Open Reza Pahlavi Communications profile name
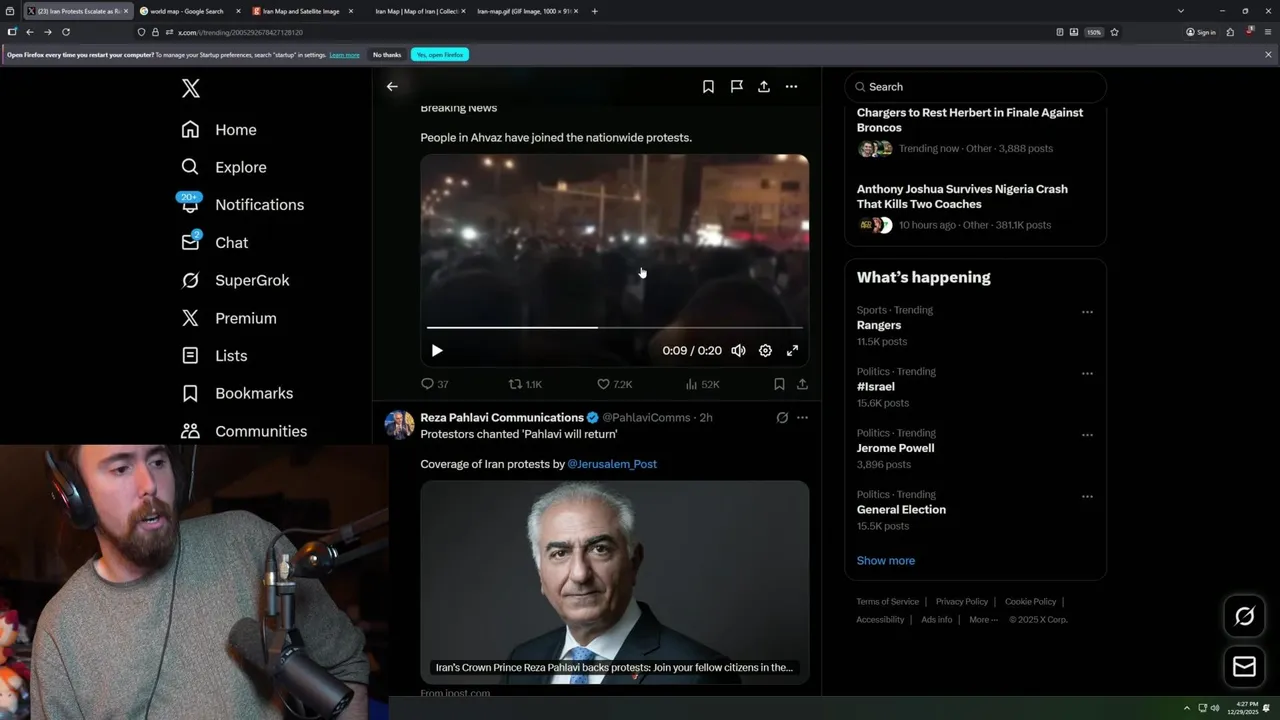This screenshot has height=720, width=1280. pos(502,418)
